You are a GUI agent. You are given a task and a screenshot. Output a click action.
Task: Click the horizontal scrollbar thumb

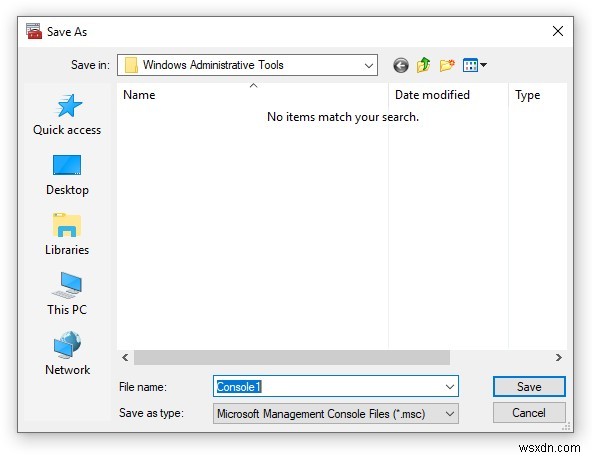(292, 357)
